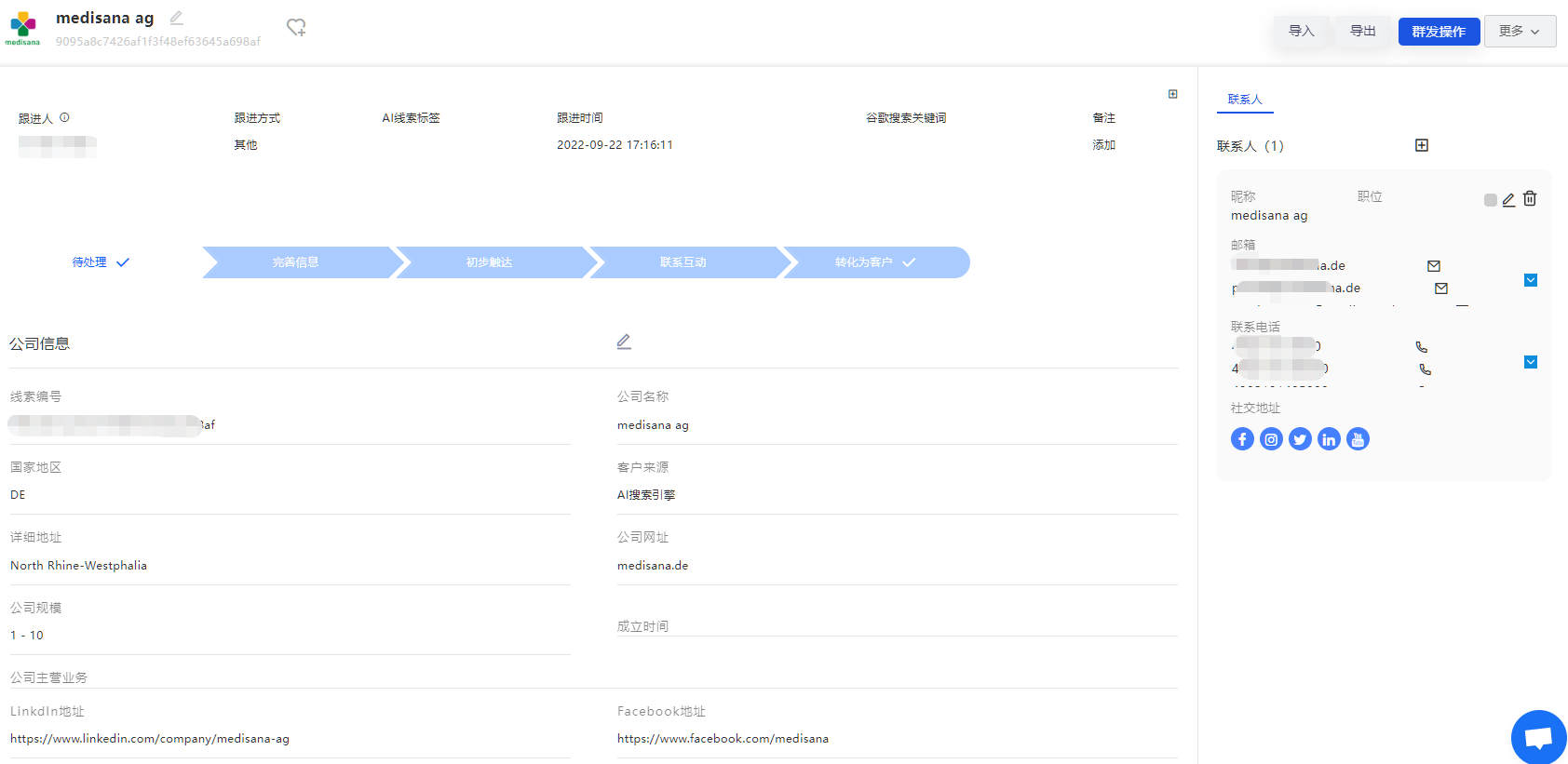Add to favorites with heart icon
Image resolution: width=1568 pixels, height=764 pixels.
tap(296, 28)
